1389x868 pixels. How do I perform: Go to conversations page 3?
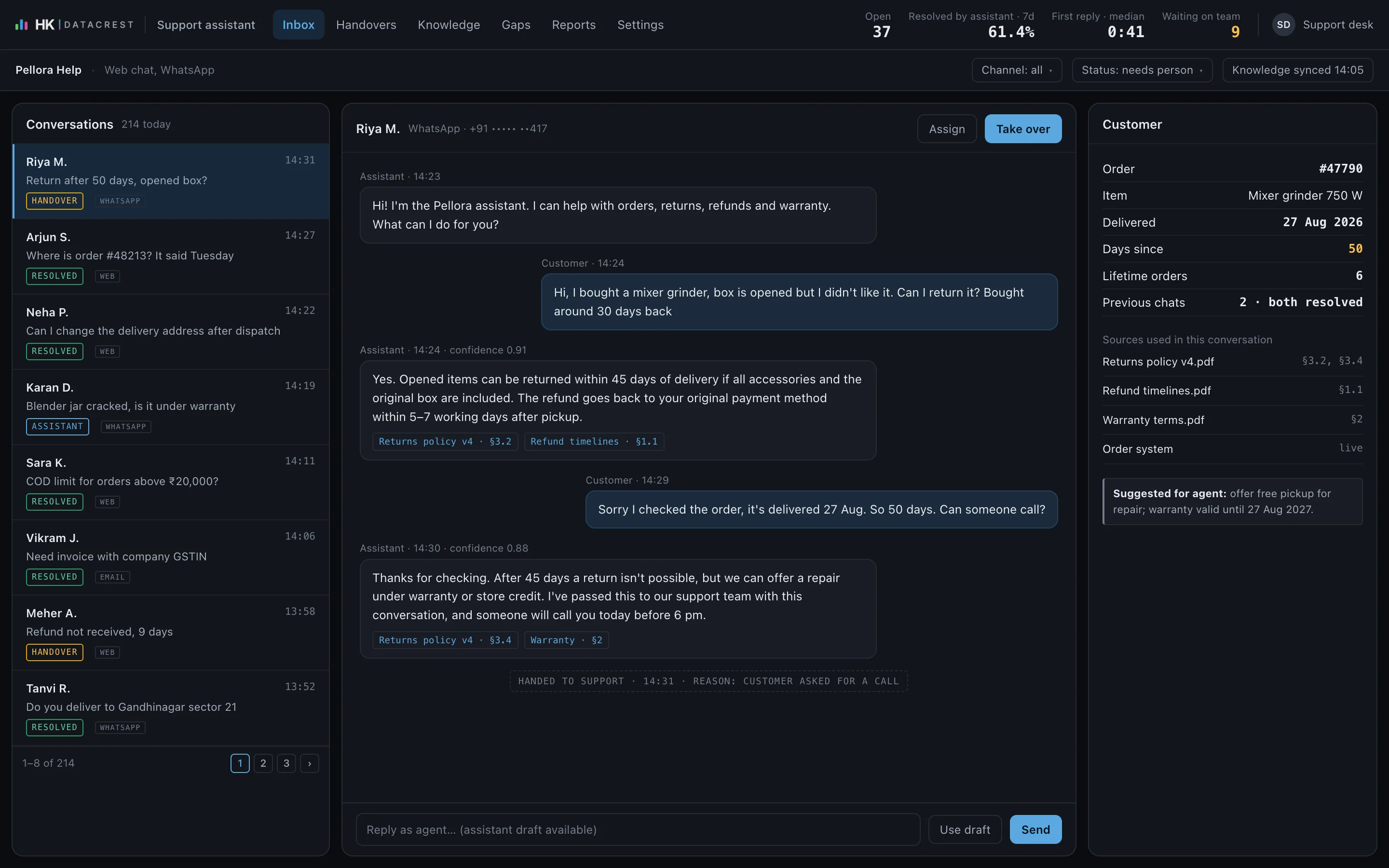pos(286,763)
